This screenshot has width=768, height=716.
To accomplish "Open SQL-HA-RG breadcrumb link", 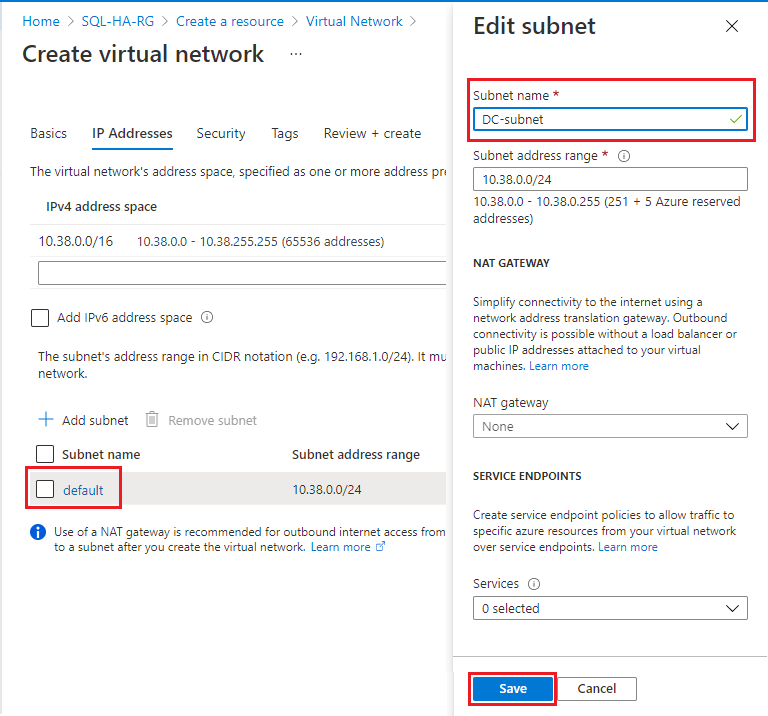I will pos(118,22).
